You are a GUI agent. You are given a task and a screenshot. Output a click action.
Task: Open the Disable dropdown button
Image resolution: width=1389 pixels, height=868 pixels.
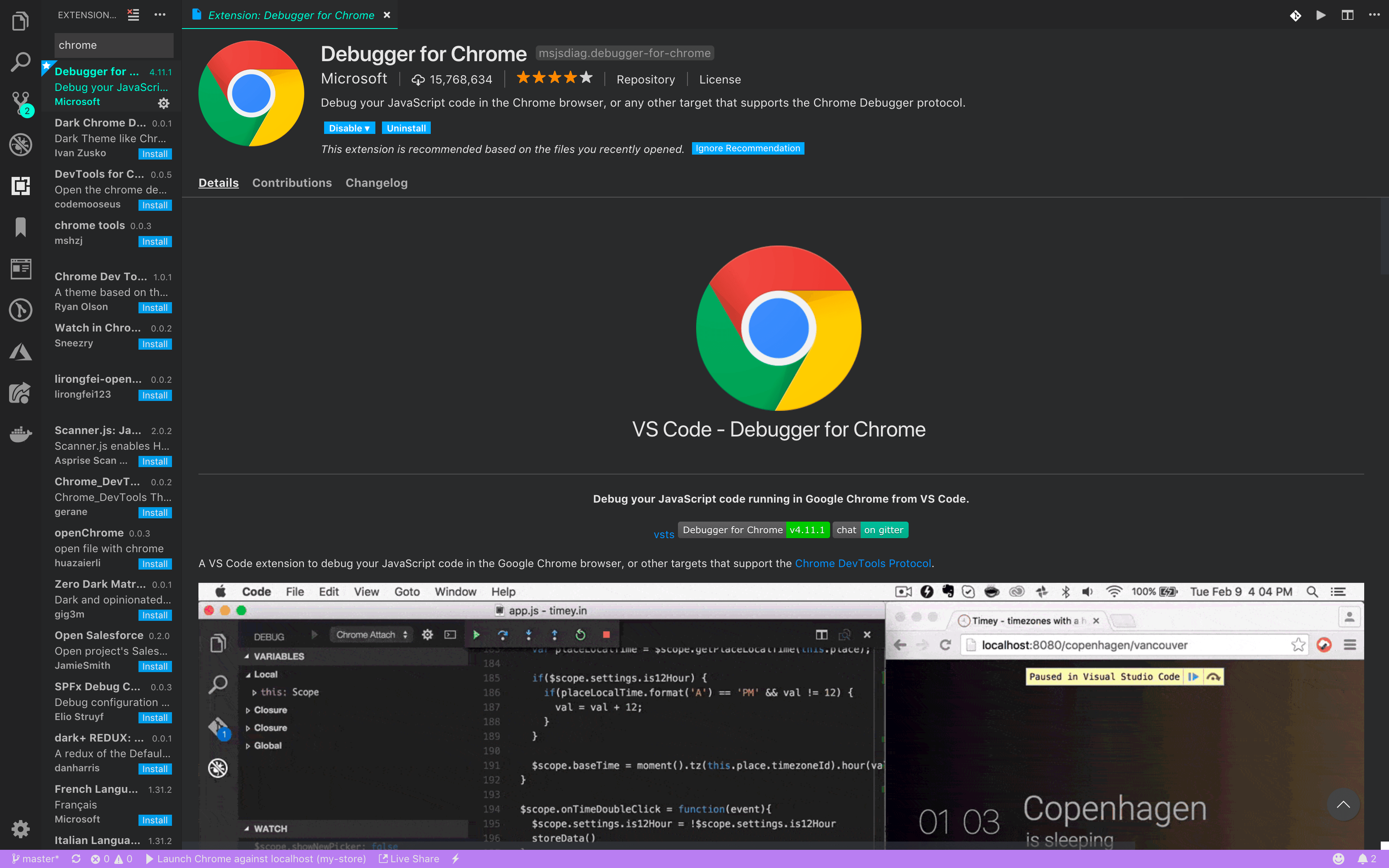click(349, 128)
